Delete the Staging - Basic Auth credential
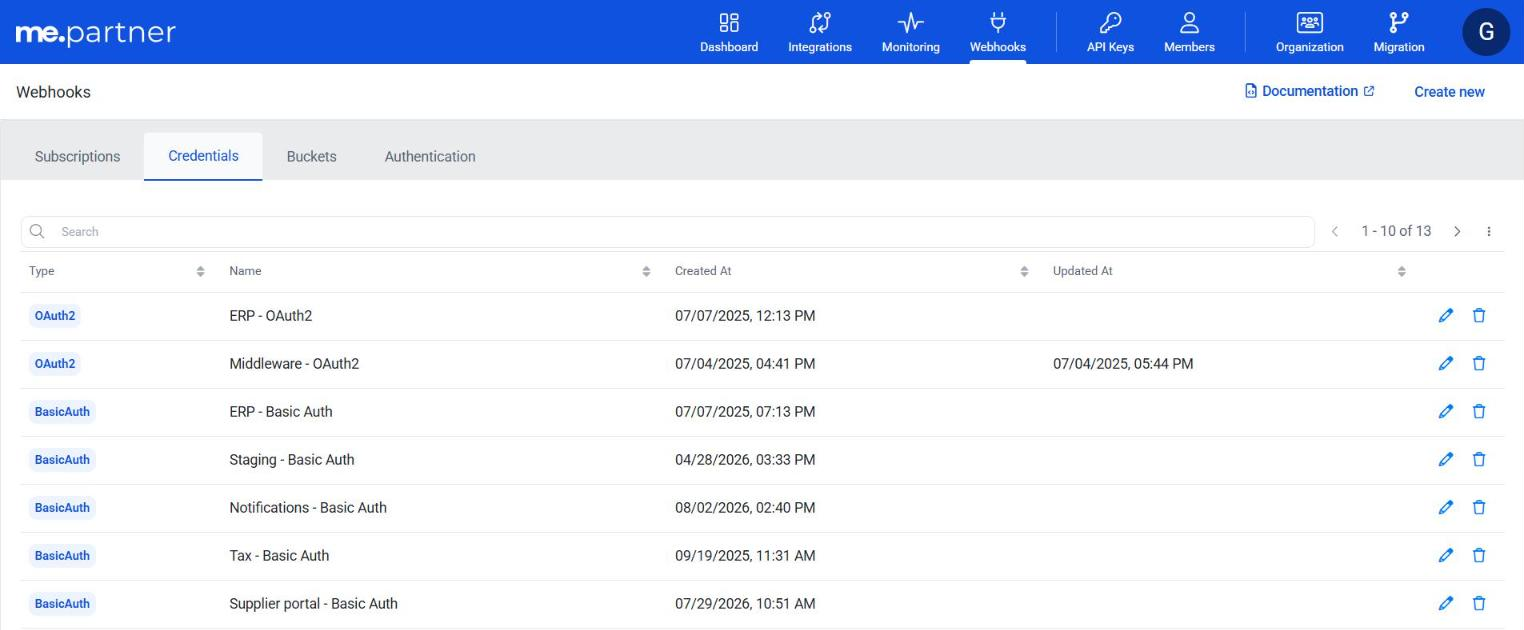The image size is (1524, 630). pos(1479,460)
